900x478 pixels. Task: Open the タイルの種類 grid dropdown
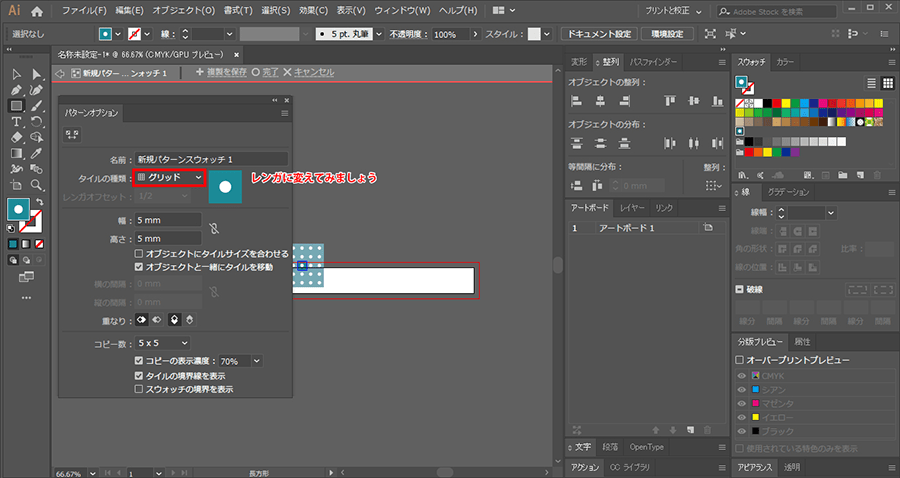pyautogui.click(x=168, y=177)
